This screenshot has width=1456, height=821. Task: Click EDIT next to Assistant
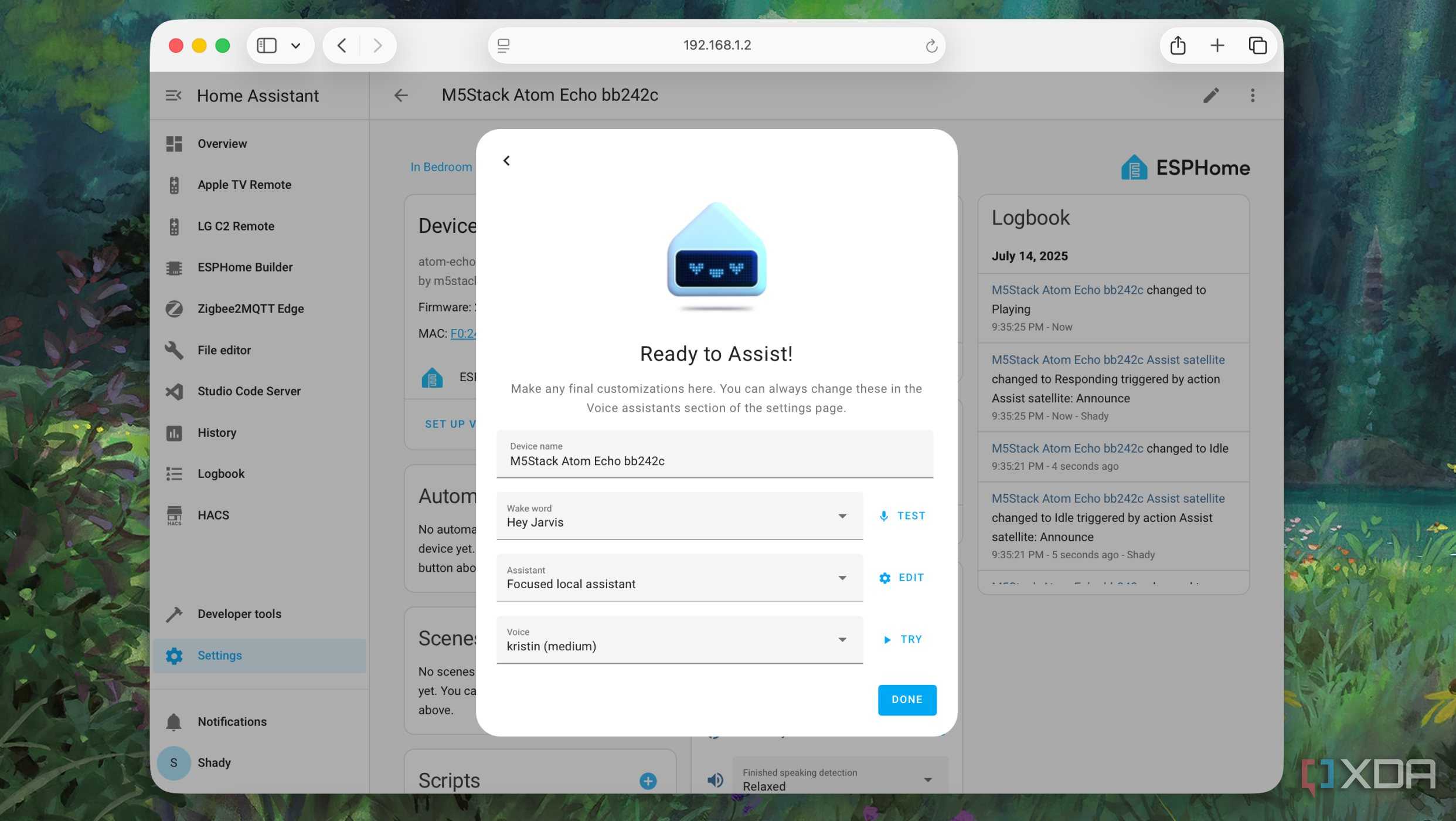[902, 578]
